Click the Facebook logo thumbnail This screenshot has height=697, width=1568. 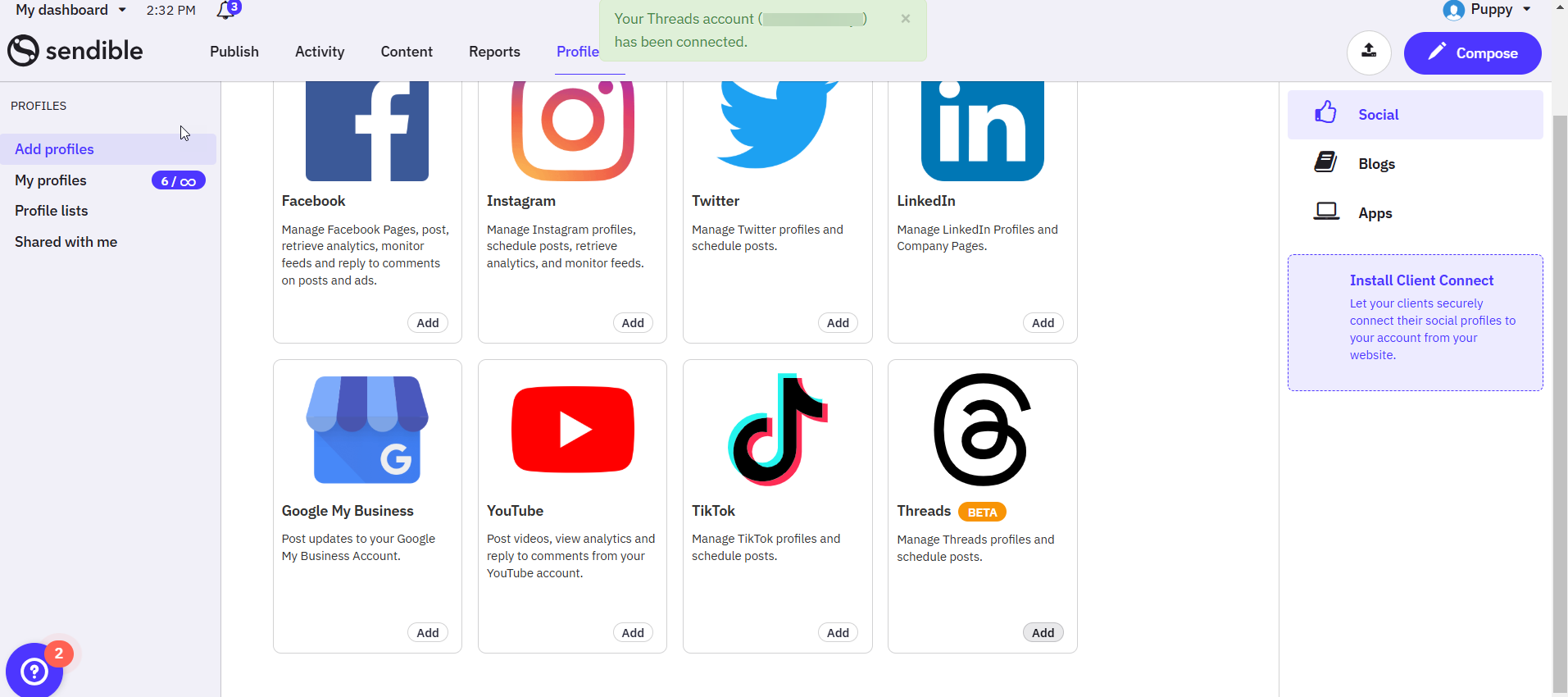click(x=367, y=131)
